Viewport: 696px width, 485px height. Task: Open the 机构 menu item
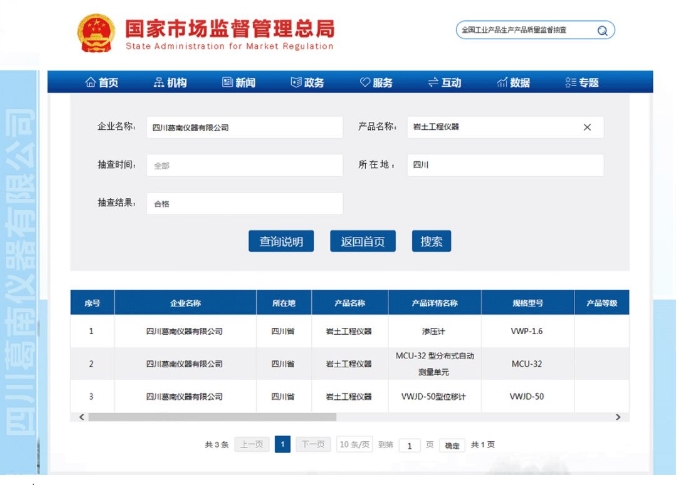click(170, 83)
